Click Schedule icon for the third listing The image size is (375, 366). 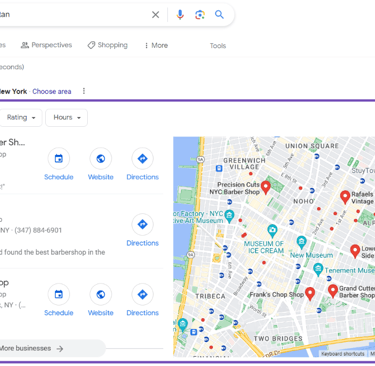pos(59,295)
